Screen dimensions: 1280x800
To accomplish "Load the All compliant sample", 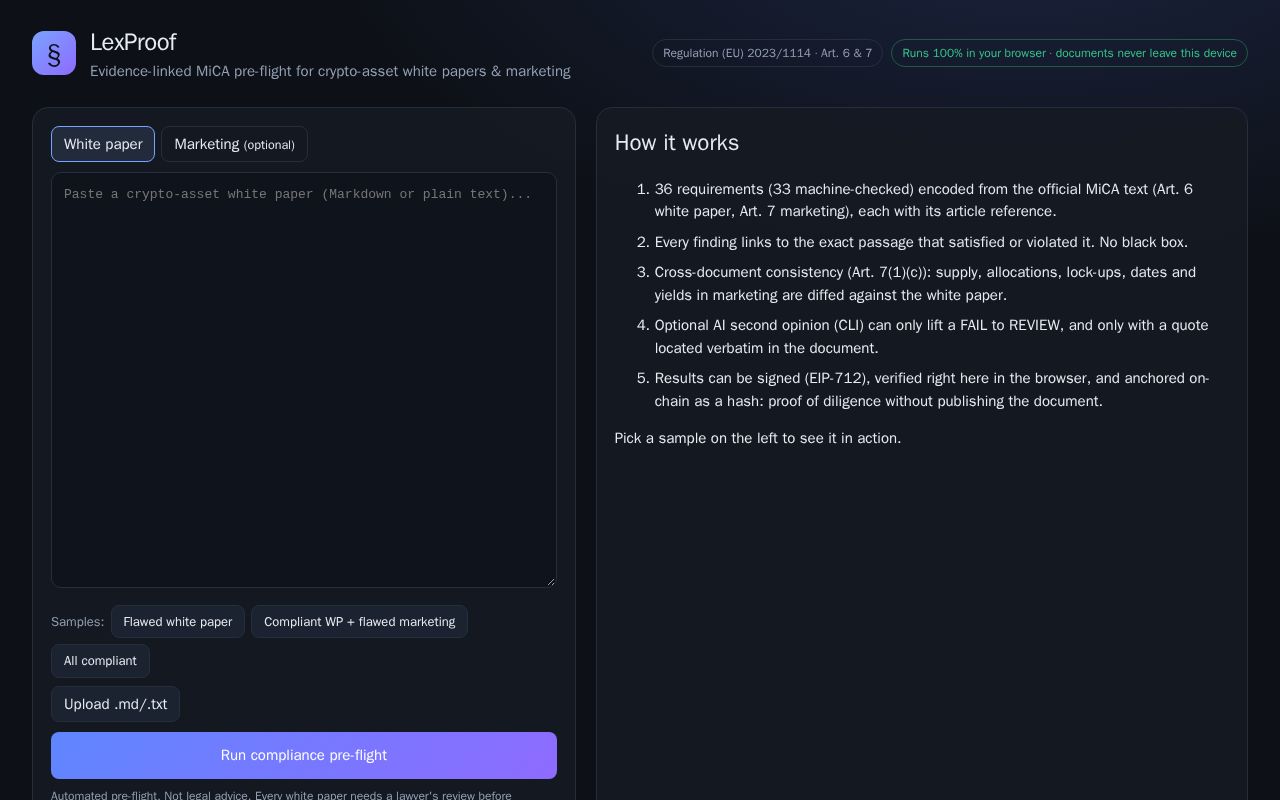I will point(100,661).
